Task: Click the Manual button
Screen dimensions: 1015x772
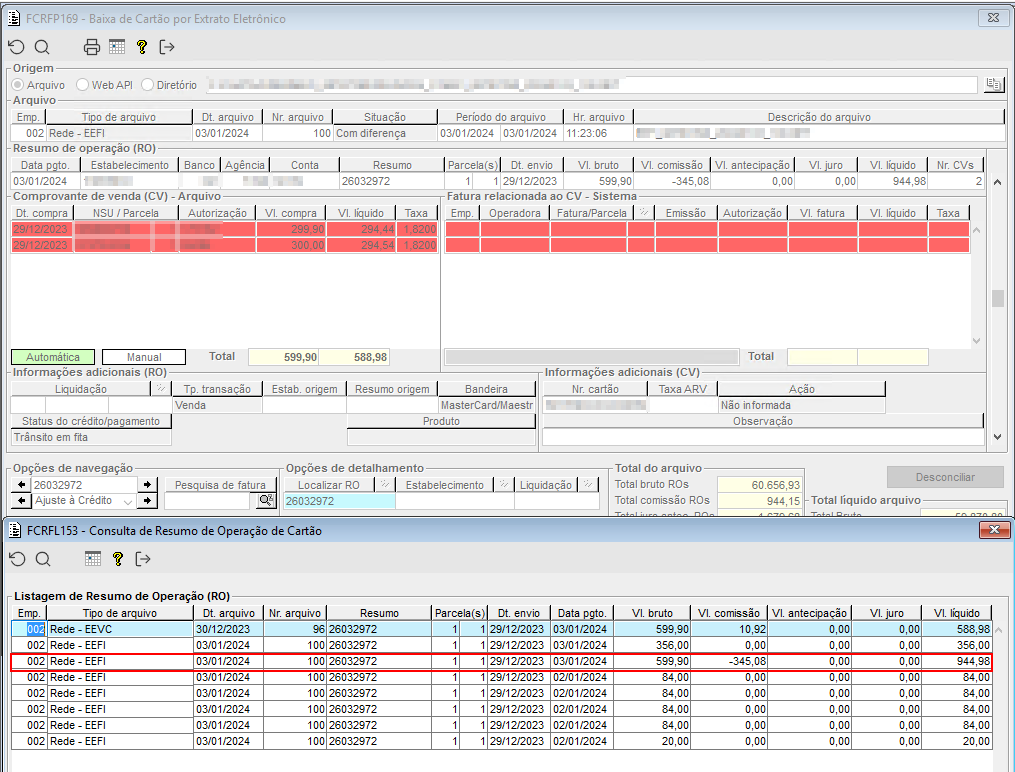Action: (143, 357)
